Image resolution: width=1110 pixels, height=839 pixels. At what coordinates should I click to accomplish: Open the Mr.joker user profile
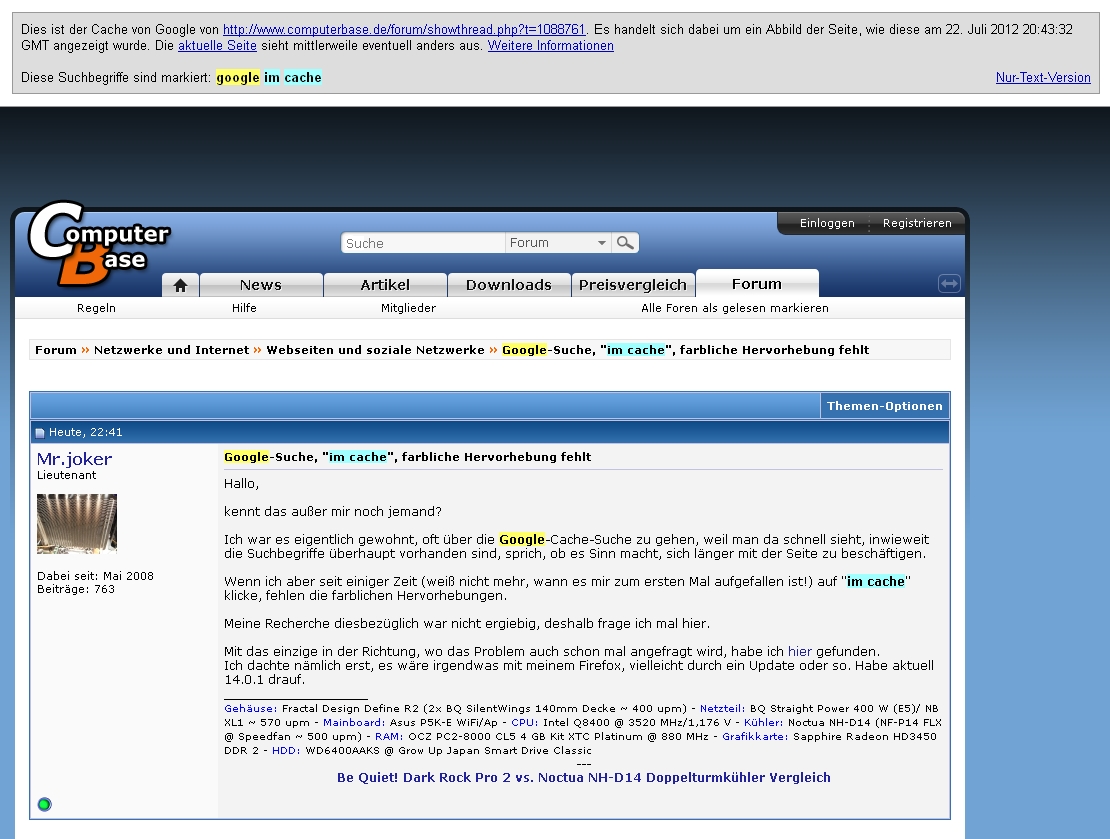[x=74, y=459]
